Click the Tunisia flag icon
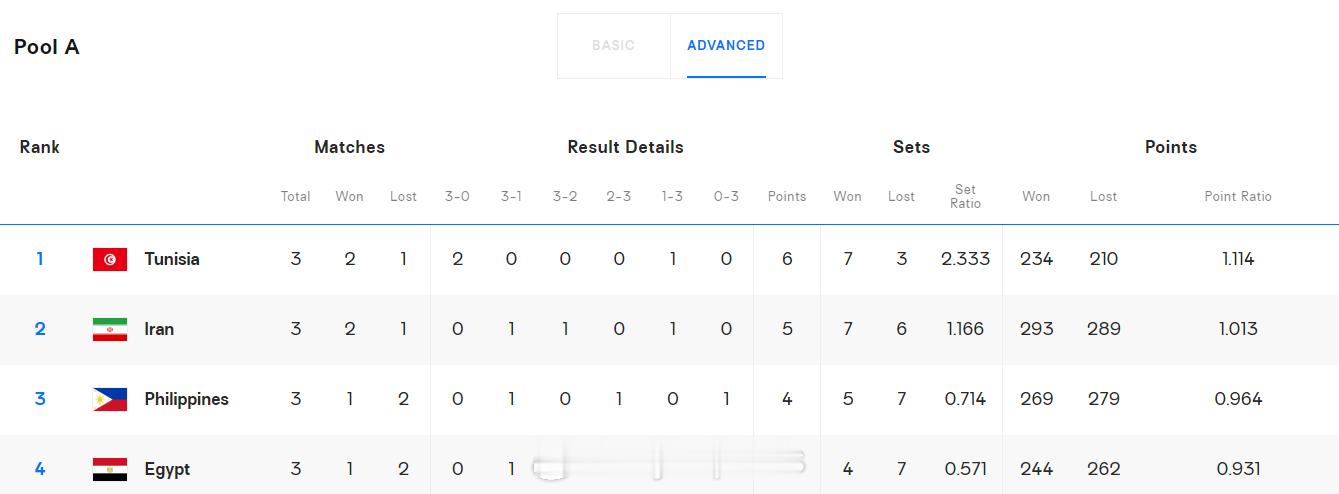This screenshot has width=1339, height=494. point(110,260)
